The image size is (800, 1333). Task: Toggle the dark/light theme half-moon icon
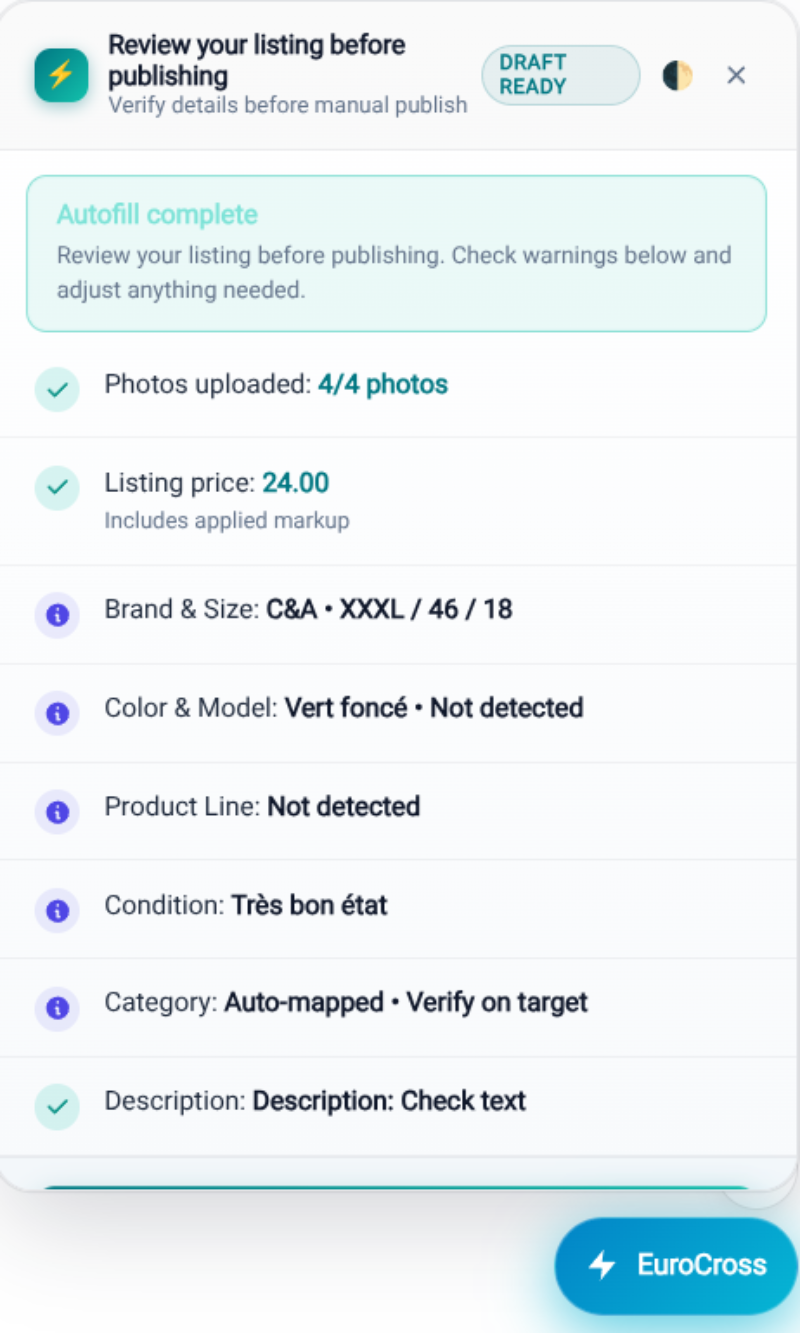(x=677, y=75)
